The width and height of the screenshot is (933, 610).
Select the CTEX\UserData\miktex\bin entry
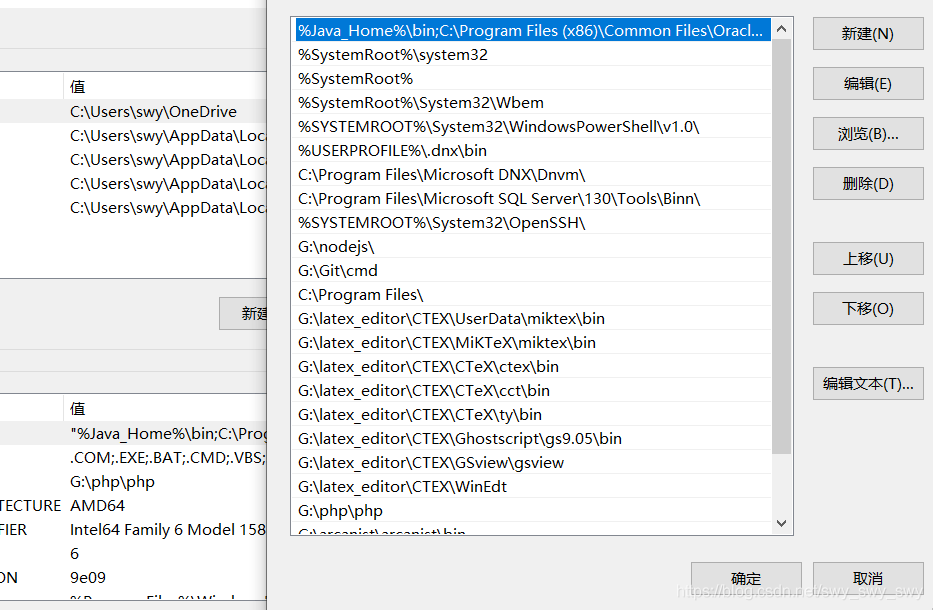pyautogui.click(x=533, y=318)
